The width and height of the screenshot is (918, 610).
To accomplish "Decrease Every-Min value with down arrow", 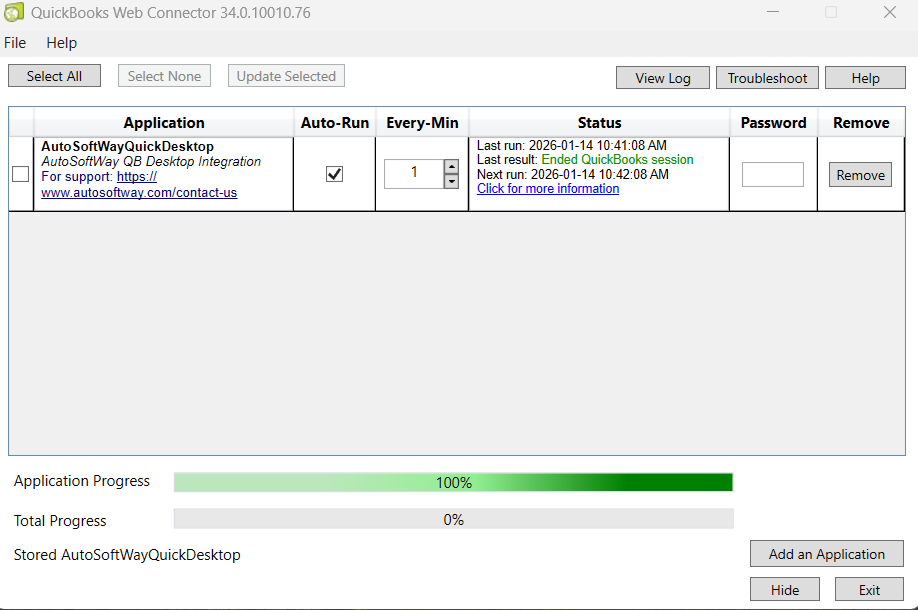I will click(x=451, y=181).
